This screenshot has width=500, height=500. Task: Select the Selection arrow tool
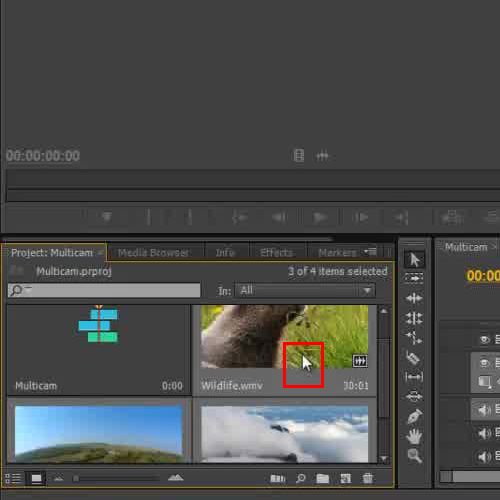point(414,259)
